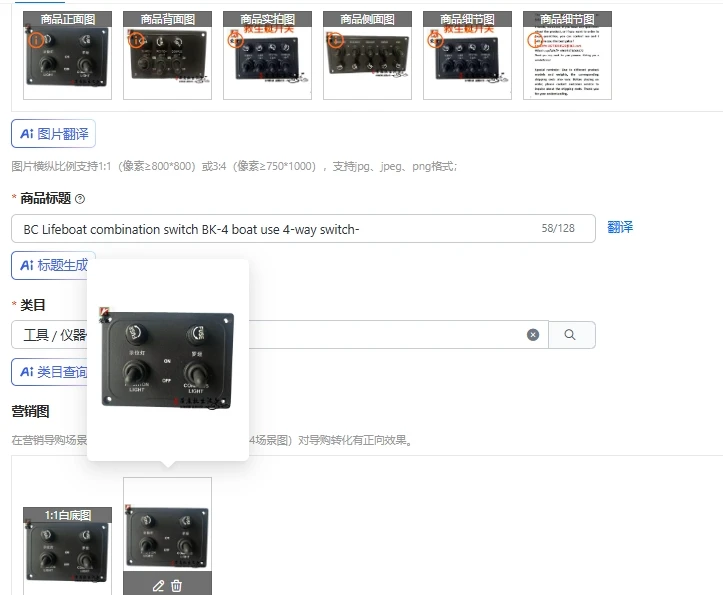Screen dimensions: 723x595
Task: Select the 1:1白底图 marketing thumbnail
Action: [x=67, y=549]
